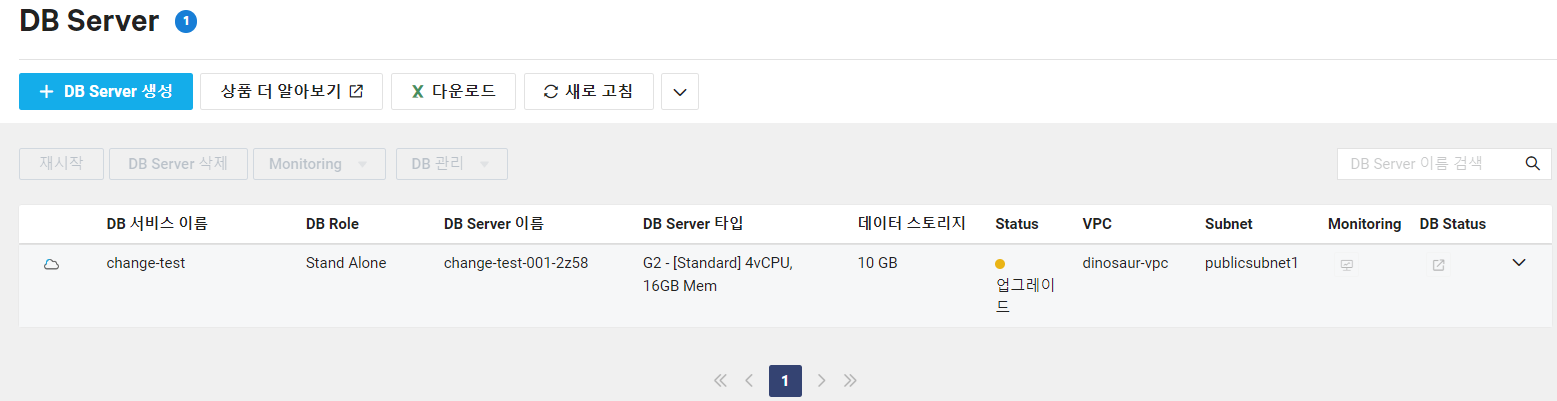This screenshot has width=1557, height=401.
Task: Open the DB 관리 dropdown
Action: click(451, 164)
